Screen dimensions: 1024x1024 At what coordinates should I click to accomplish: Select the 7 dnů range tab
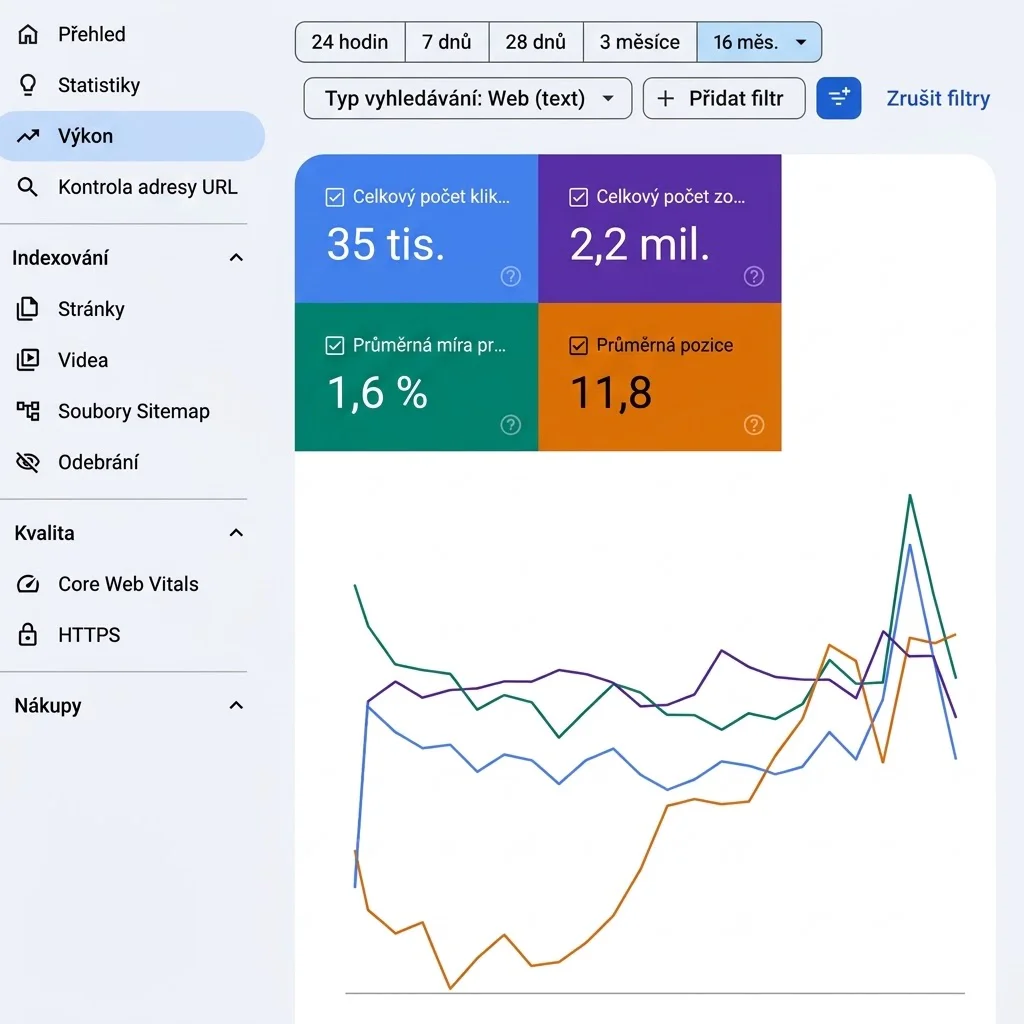tap(447, 42)
